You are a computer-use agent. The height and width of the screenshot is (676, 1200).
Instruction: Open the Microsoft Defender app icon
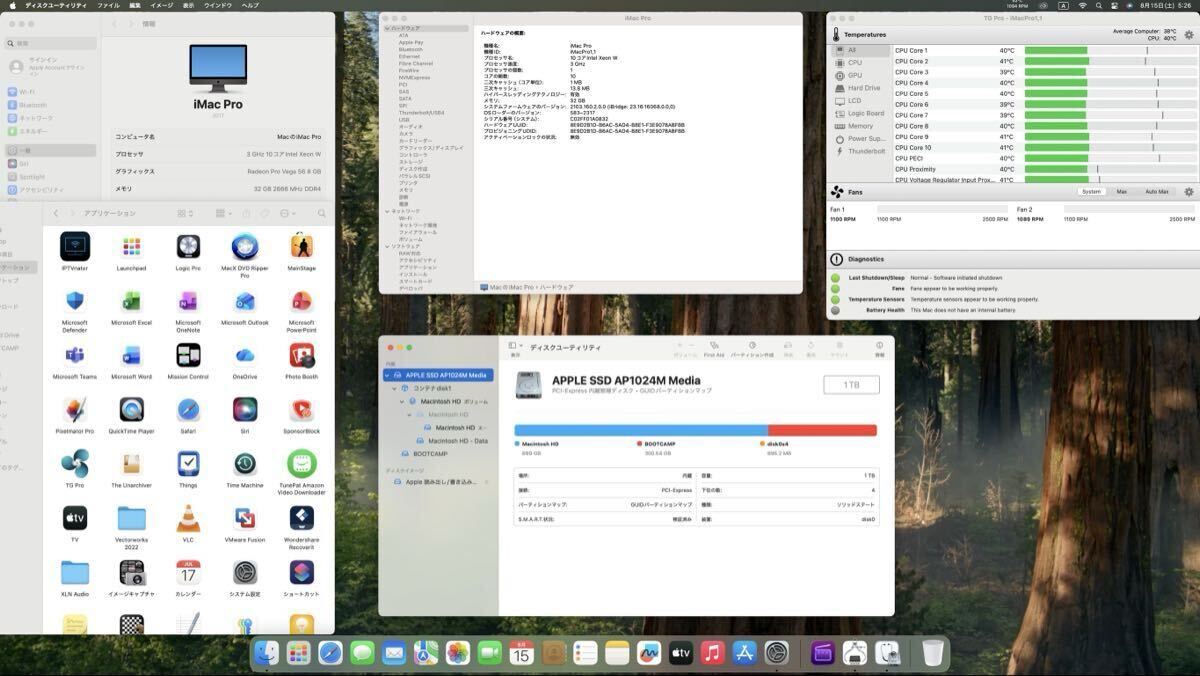click(x=75, y=301)
